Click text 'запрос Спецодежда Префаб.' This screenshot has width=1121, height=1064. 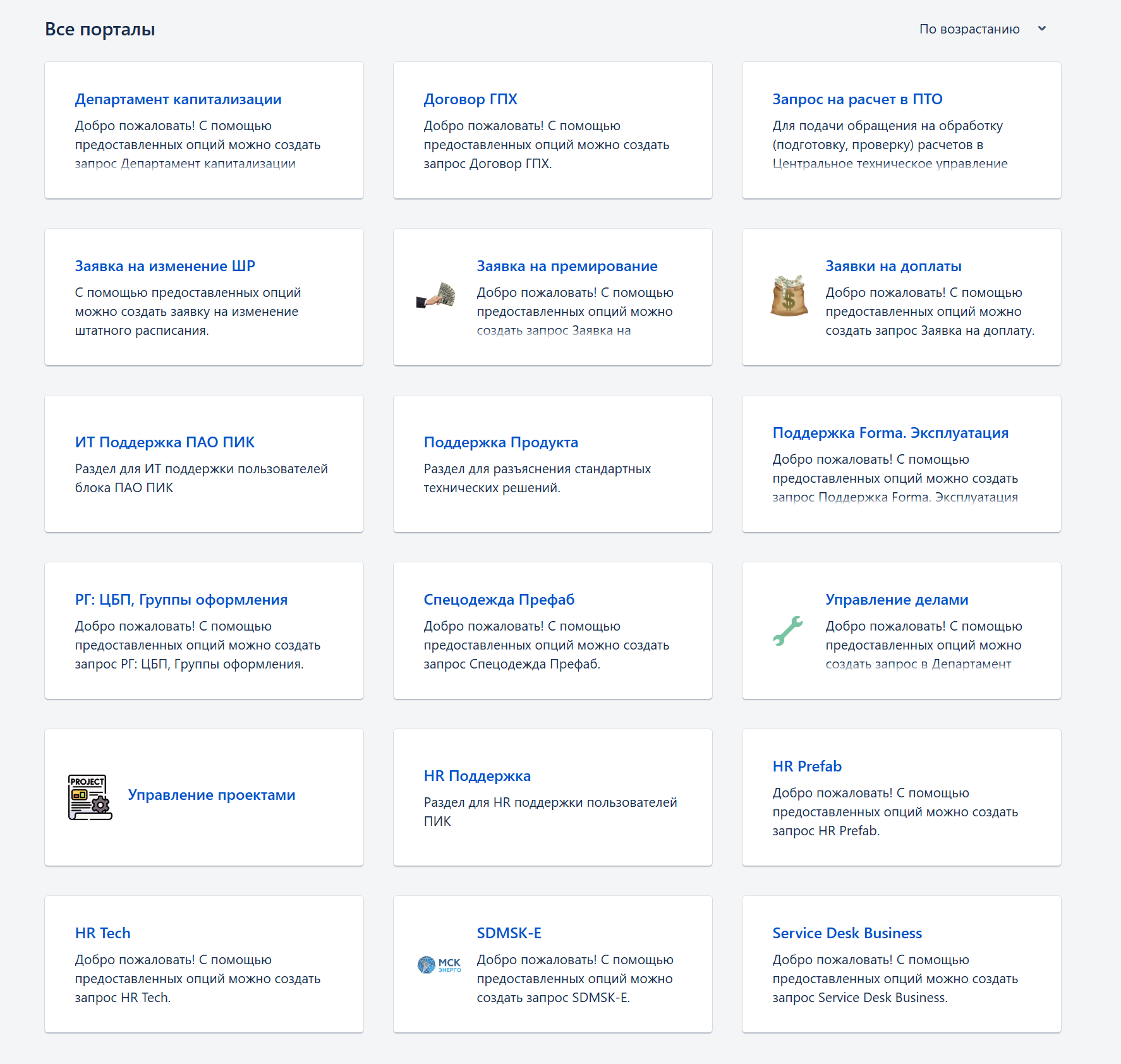click(x=512, y=664)
